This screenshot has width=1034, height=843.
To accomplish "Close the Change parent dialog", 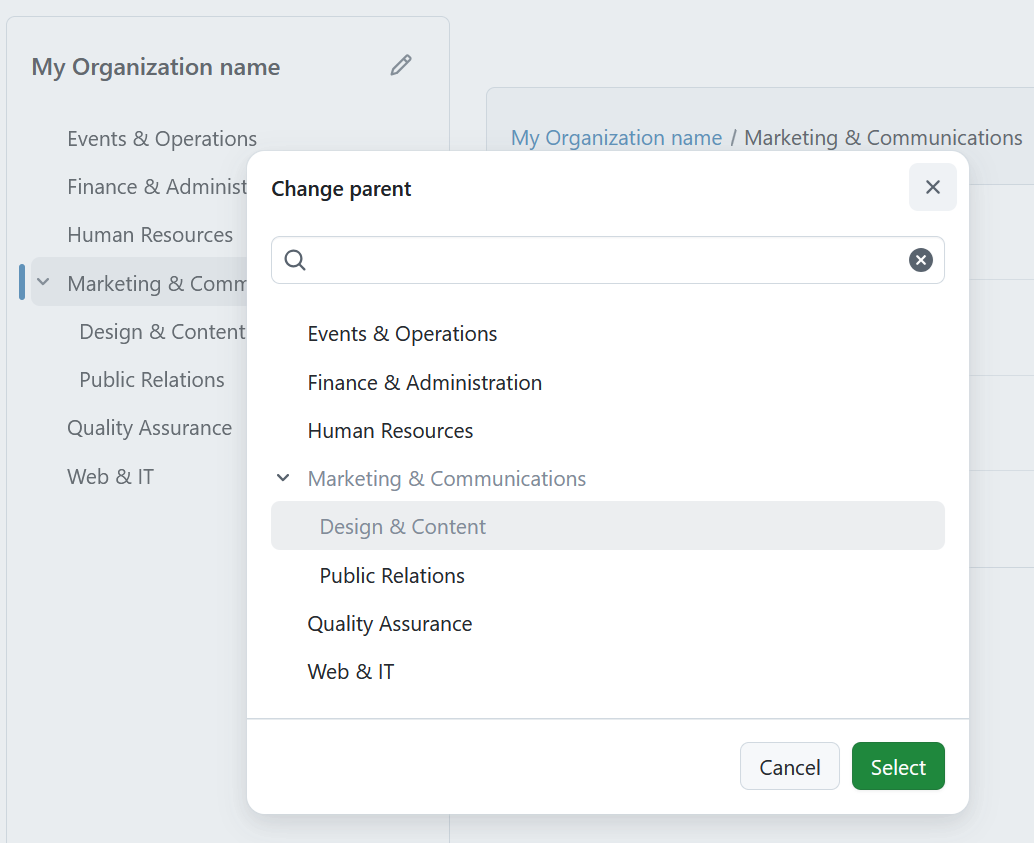I will coord(932,187).
